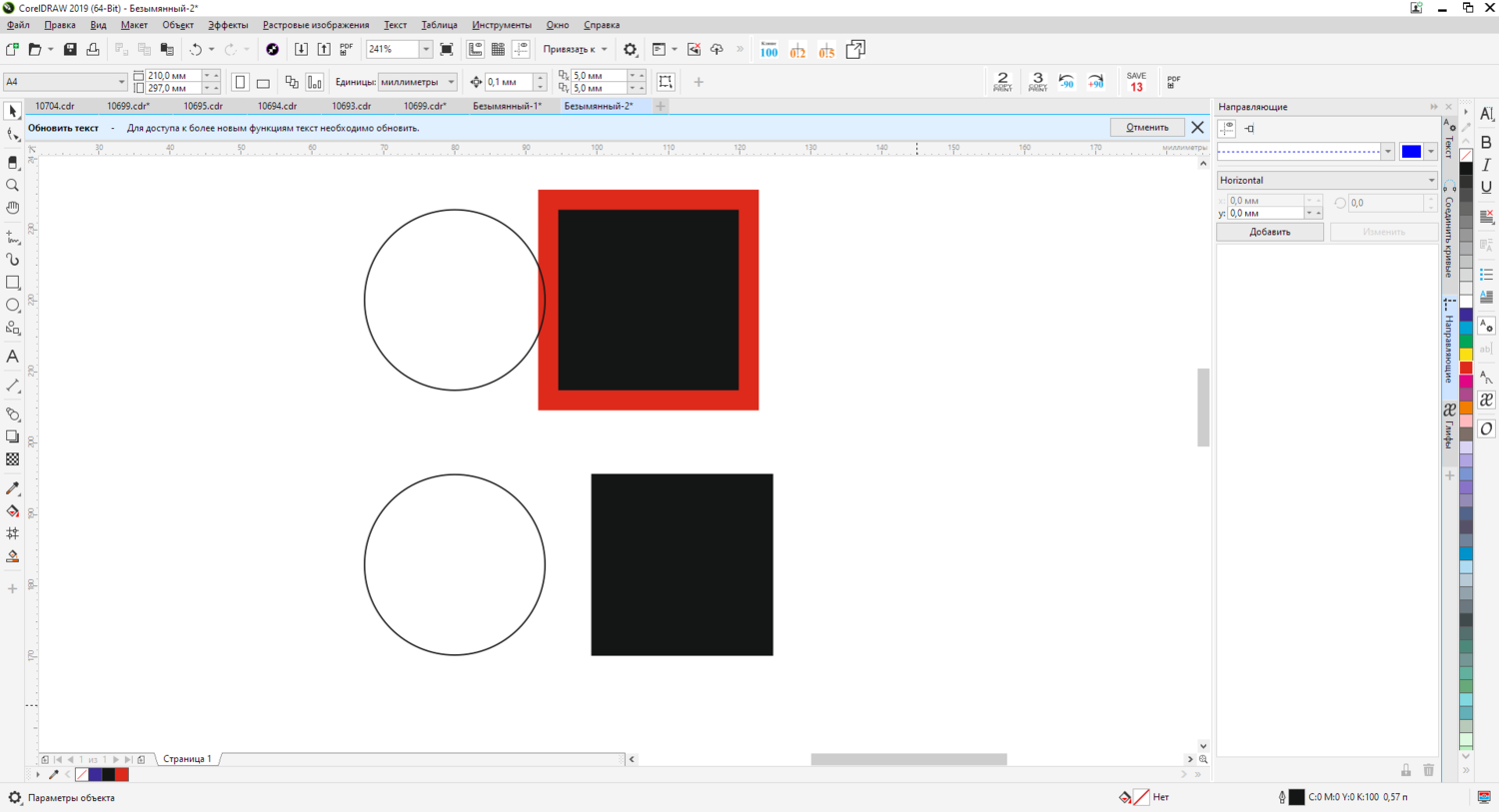Set portrait page orientation
This screenshot has width=1499, height=812.
(241, 82)
